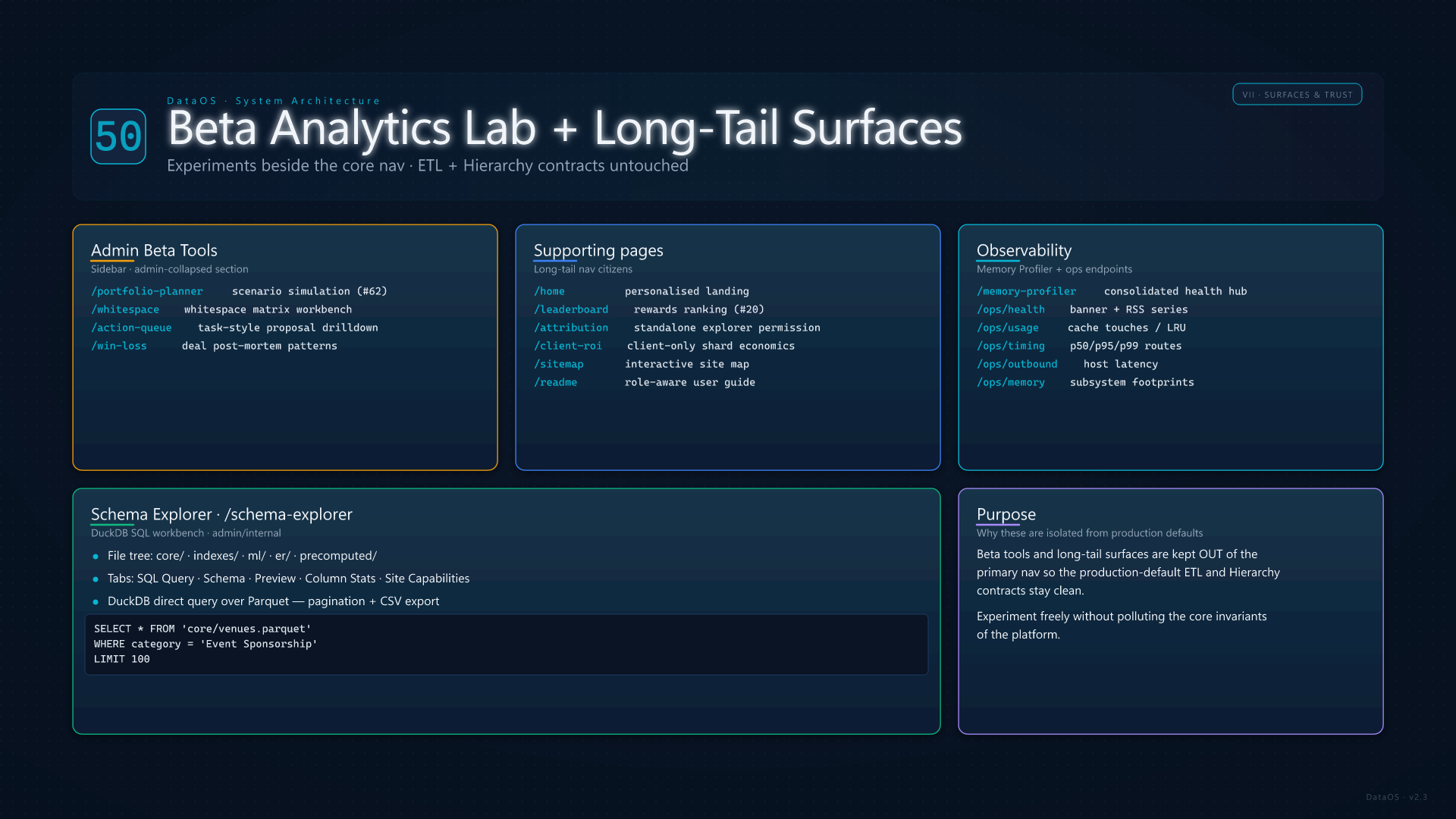Click 'p50/p95/p99 routes' description
Viewport: 1456px width, 819px height.
pyautogui.click(x=1126, y=346)
